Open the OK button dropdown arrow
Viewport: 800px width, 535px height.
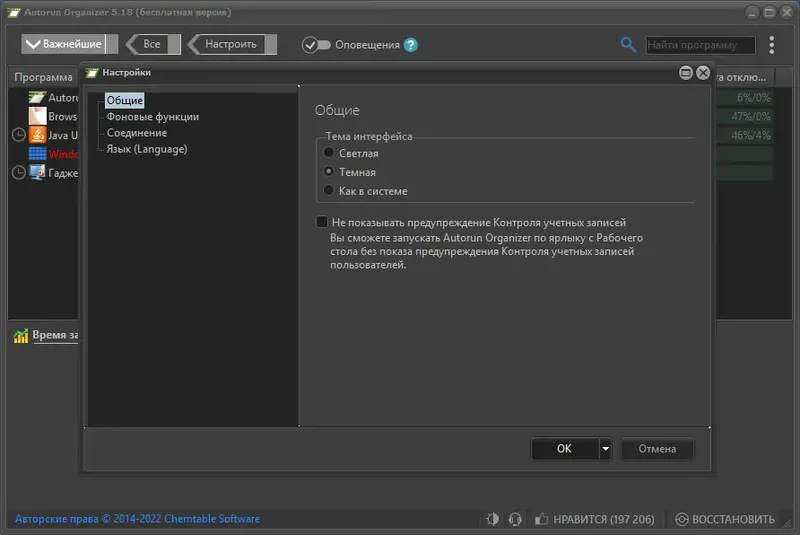coord(606,449)
